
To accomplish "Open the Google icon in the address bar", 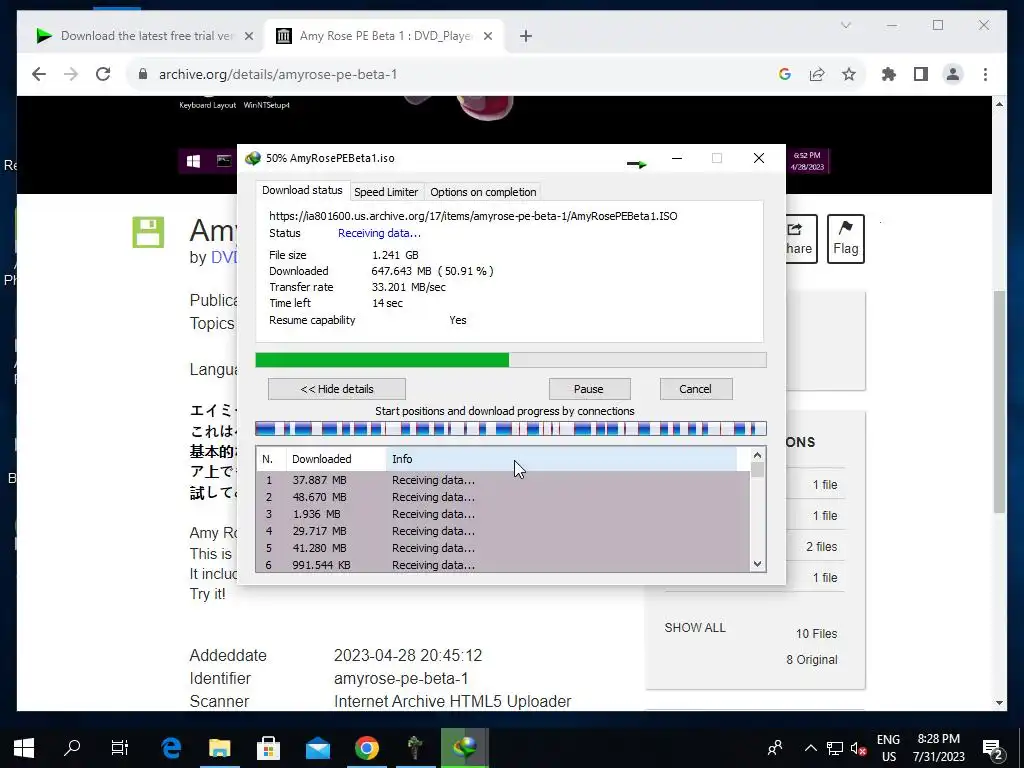I will pos(785,74).
